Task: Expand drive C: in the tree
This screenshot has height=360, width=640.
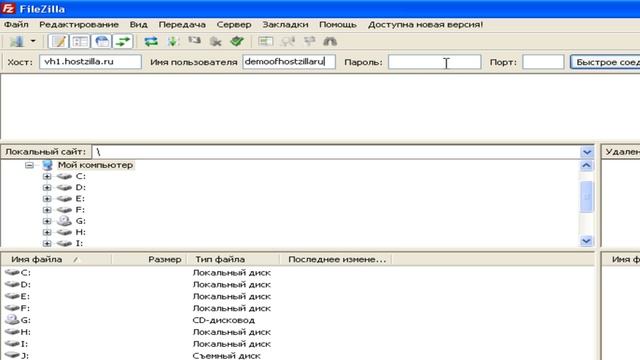Action: [47, 176]
